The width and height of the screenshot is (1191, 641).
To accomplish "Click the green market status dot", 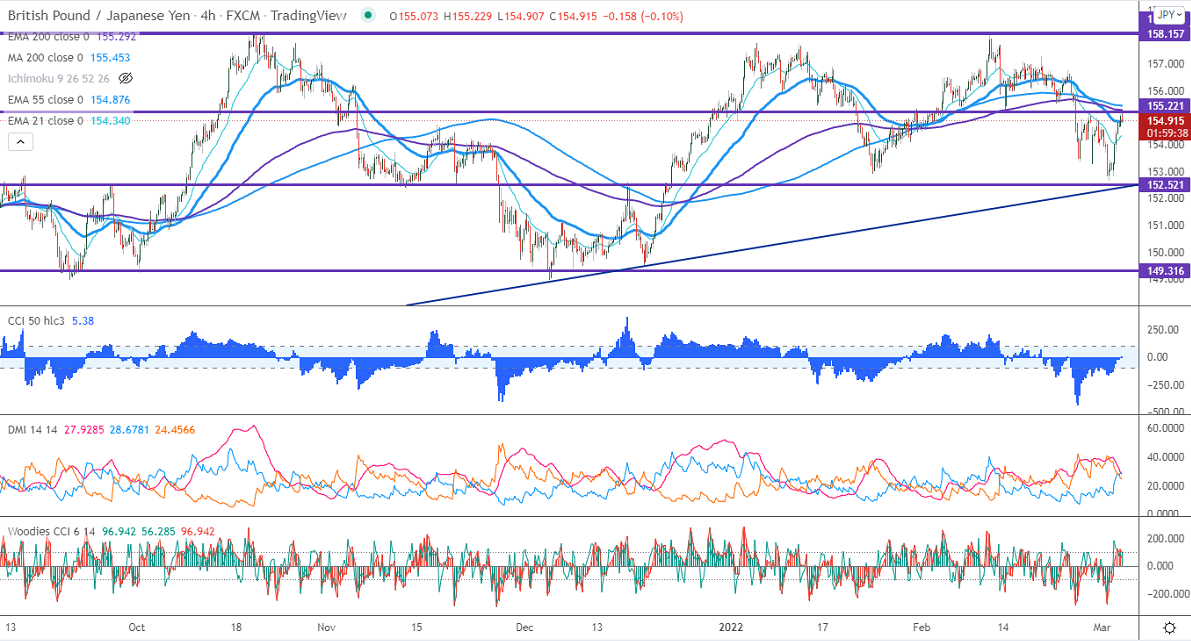I will click(x=368, y=15).
